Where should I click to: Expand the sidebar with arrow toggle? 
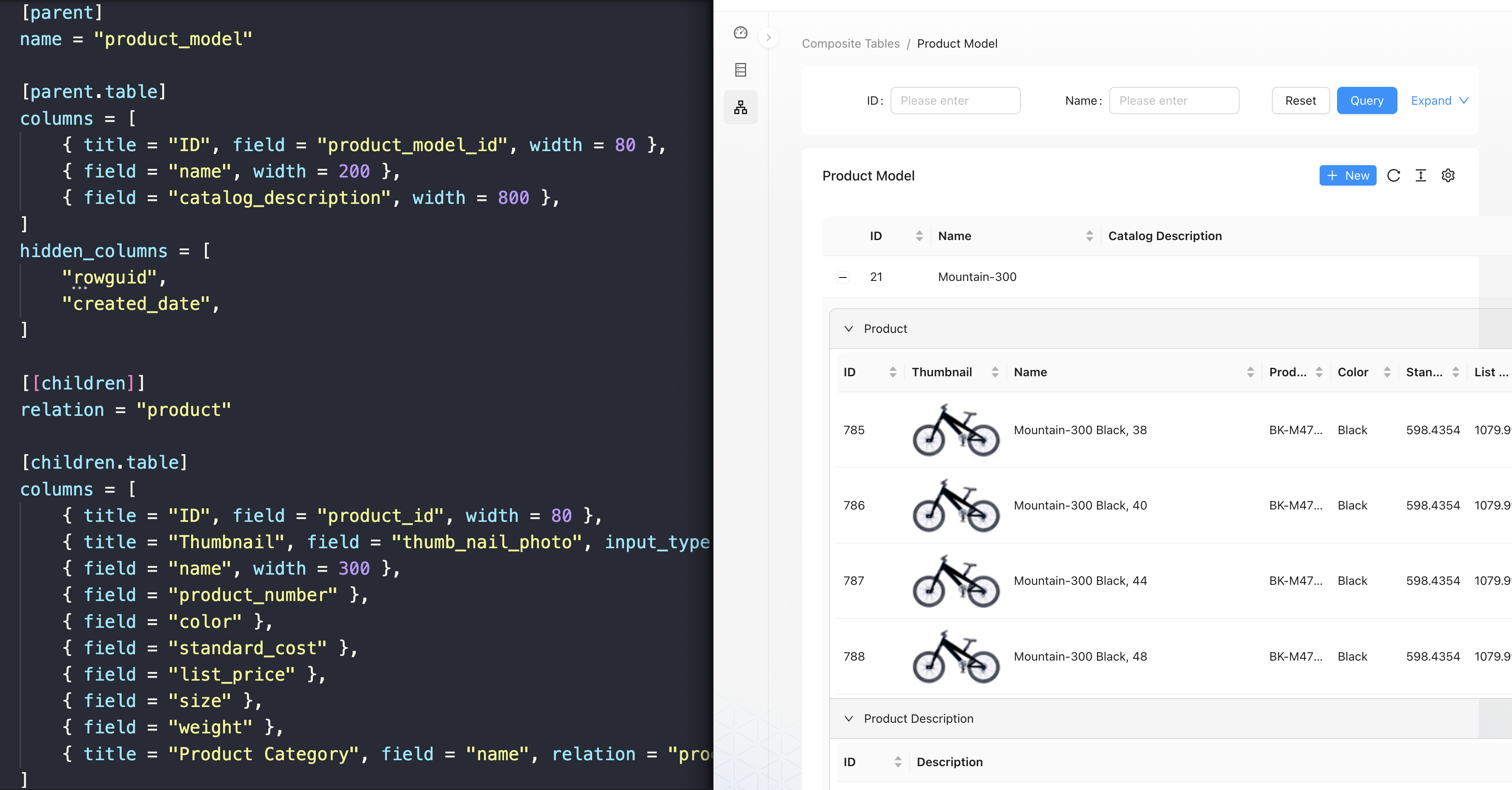click(768, 37)
